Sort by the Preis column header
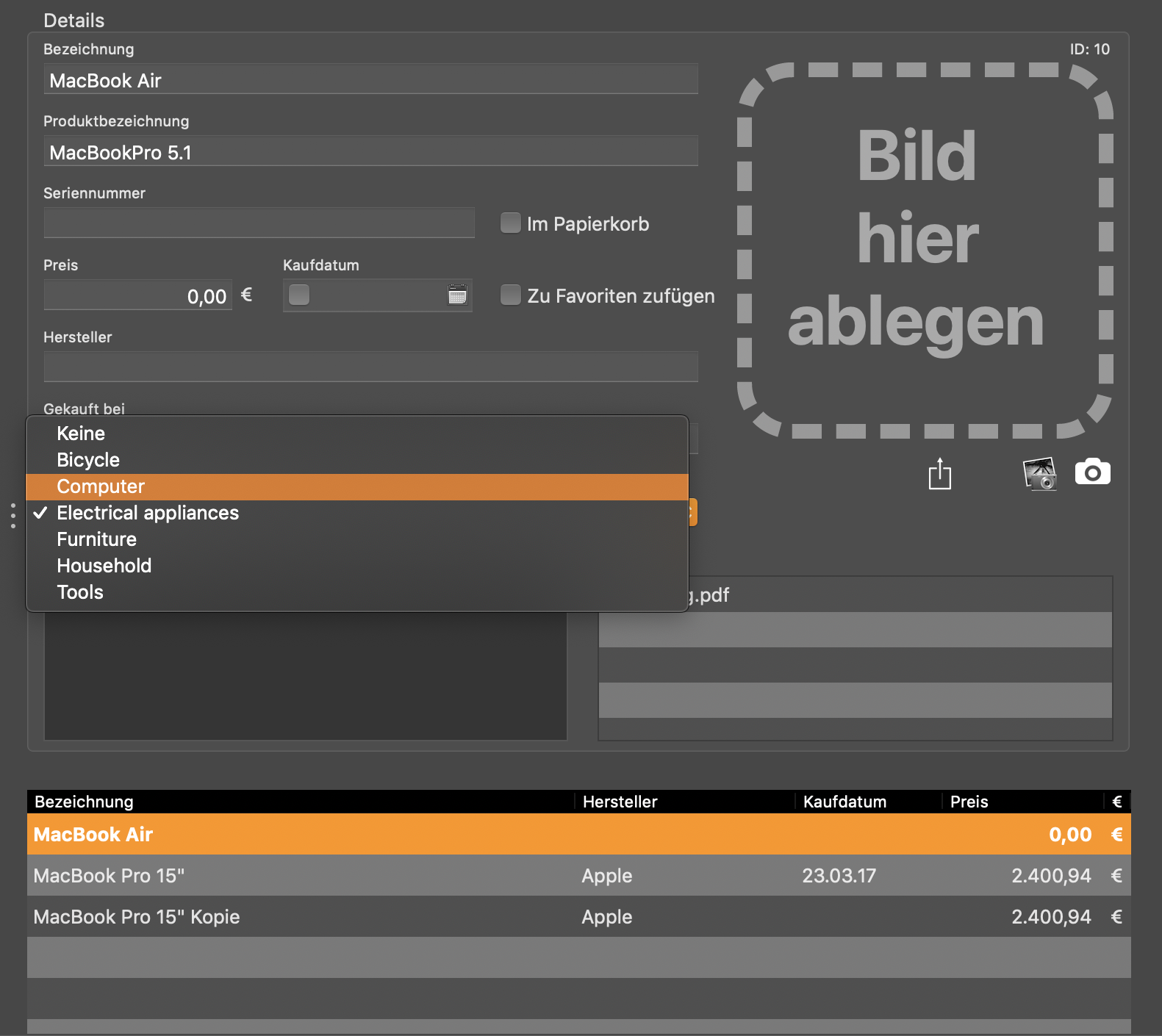This screenshot has width=1162, height=1036. pos(1022,802)
